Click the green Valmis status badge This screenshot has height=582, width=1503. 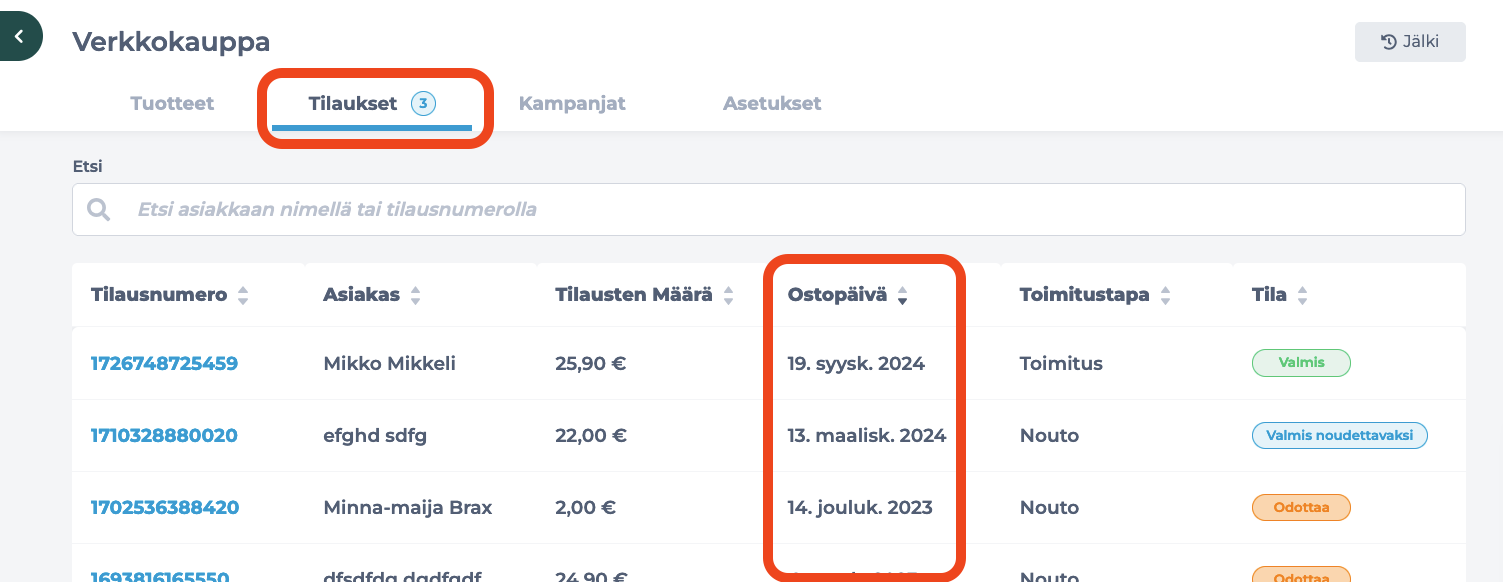click(1301, 363)
